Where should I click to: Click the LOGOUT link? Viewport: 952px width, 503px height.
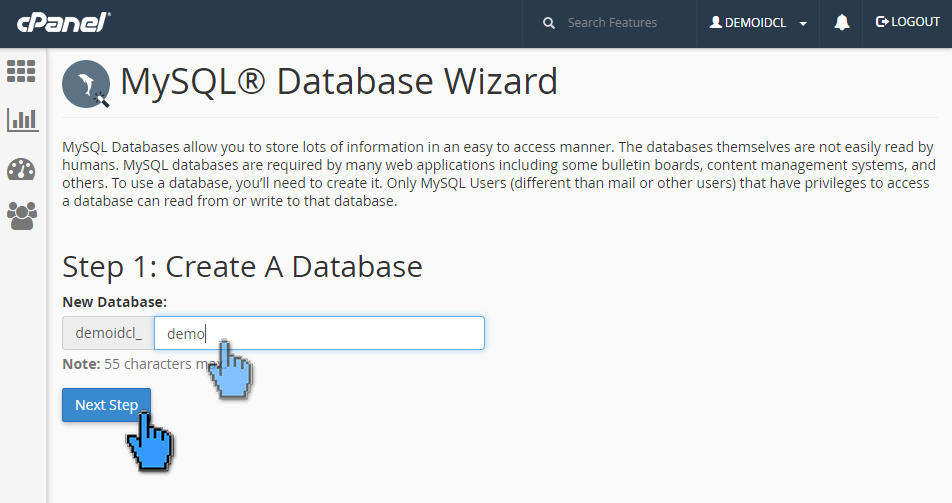(x=908, y=22)
